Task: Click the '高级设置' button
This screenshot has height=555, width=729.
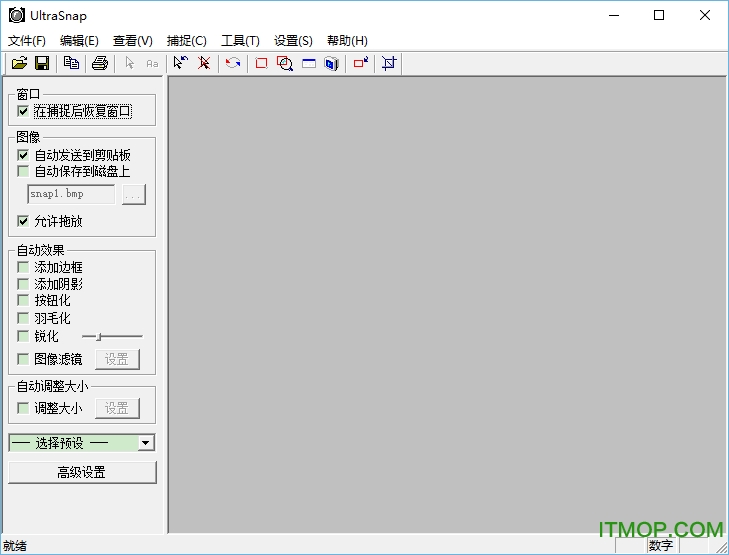Action: click(x=82, y=472)
